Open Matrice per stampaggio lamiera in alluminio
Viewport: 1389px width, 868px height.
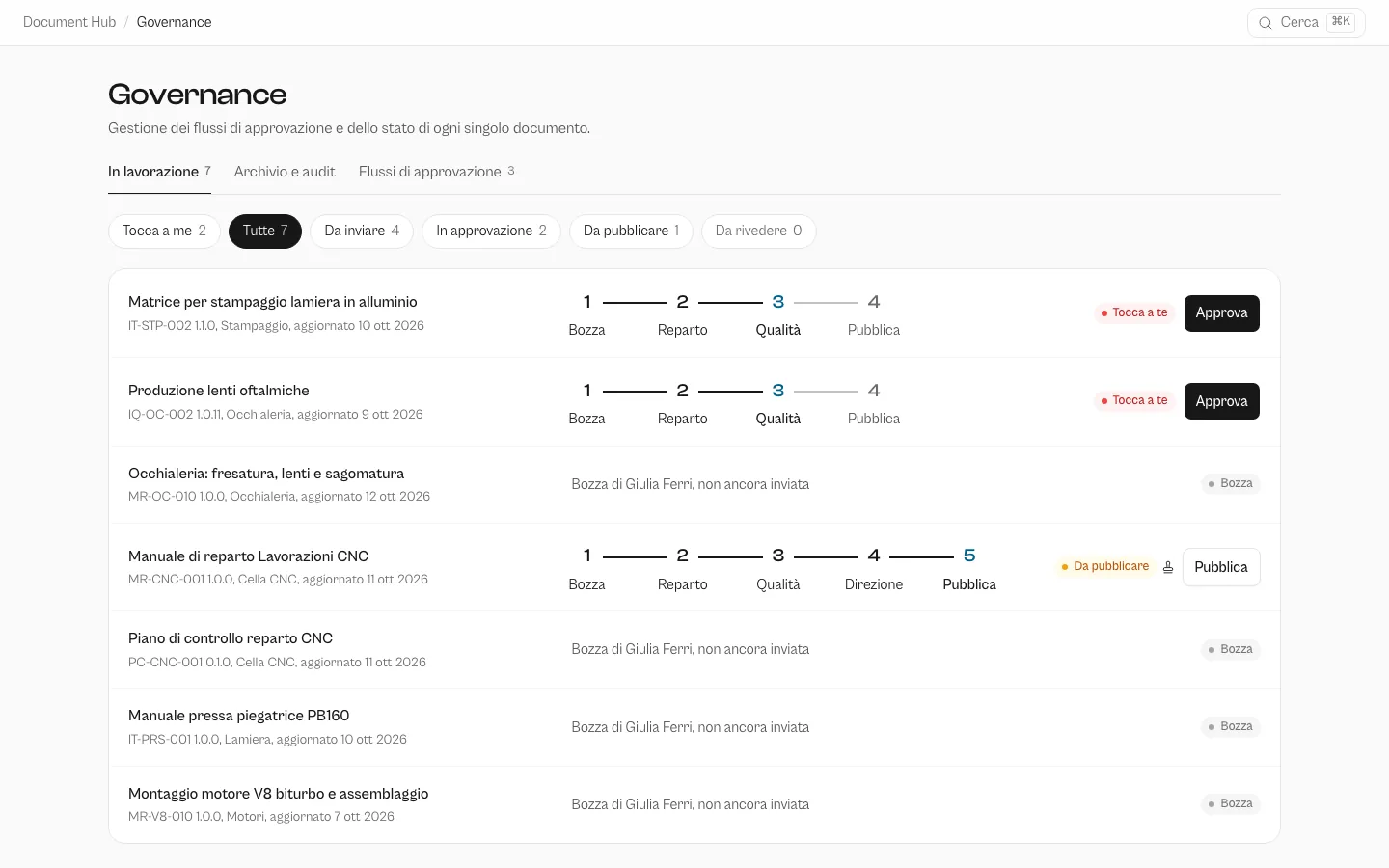tap(273, 302)
